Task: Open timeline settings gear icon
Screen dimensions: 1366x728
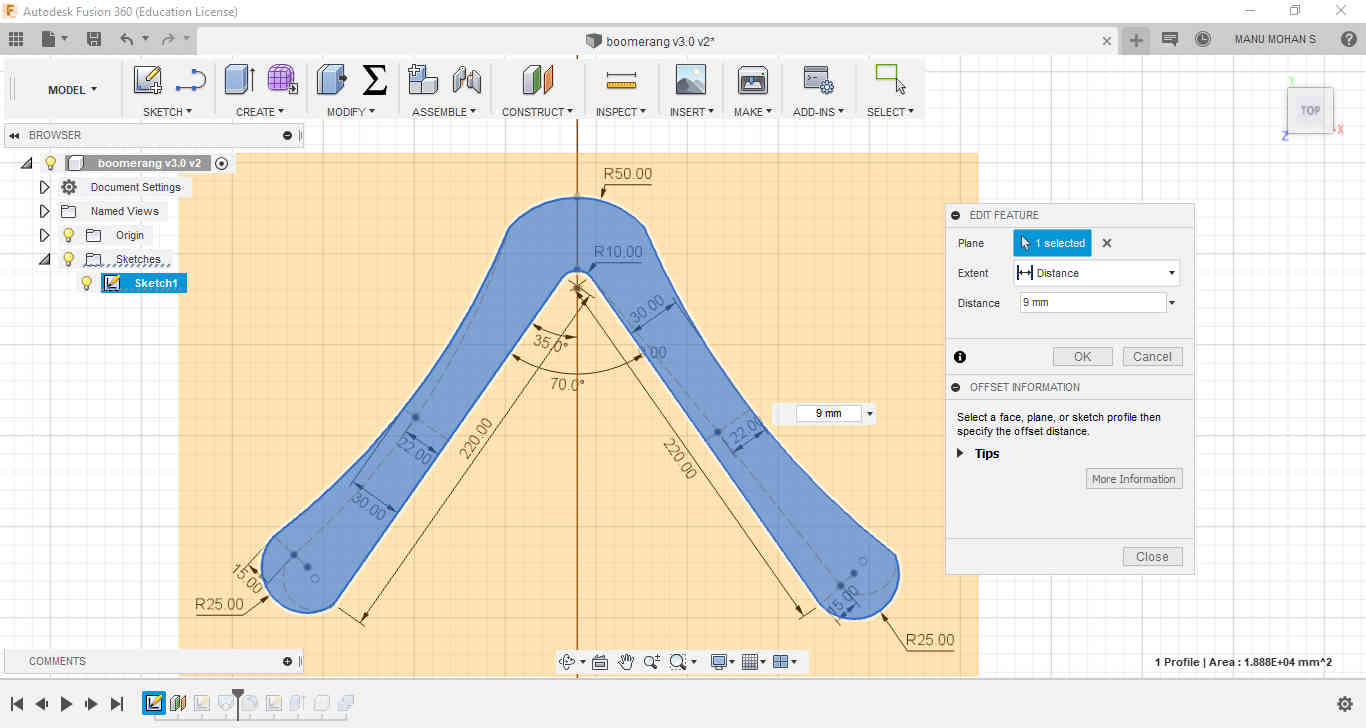Action: 1345,704
